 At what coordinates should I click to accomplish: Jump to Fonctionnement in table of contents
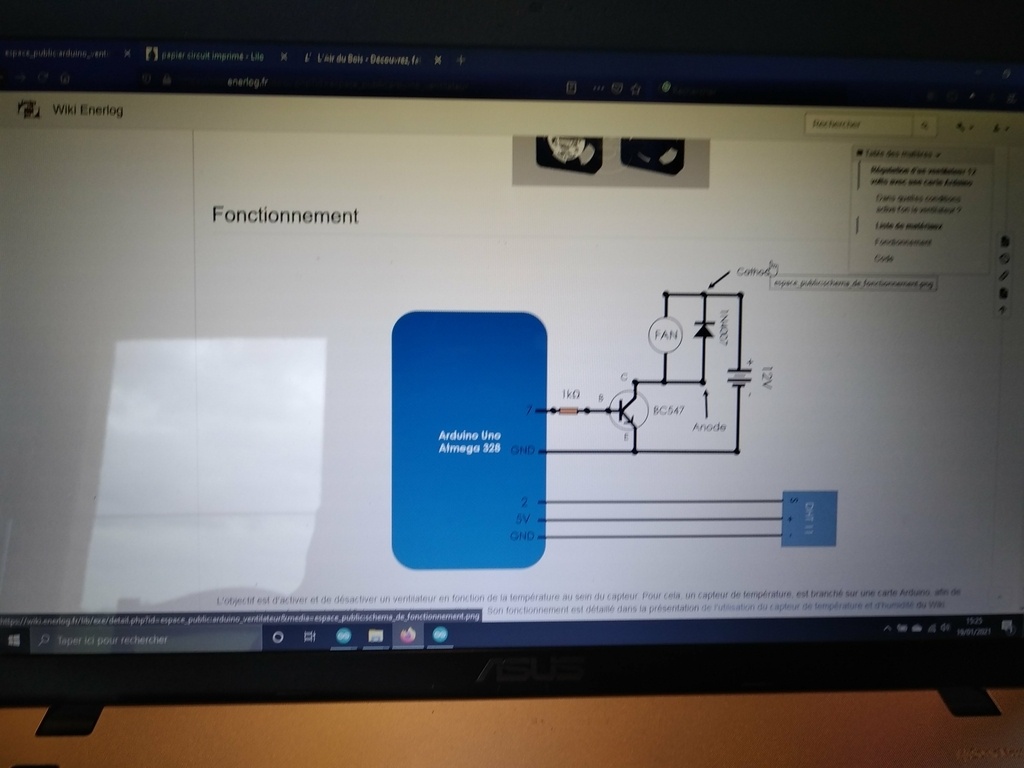[903, 242]
